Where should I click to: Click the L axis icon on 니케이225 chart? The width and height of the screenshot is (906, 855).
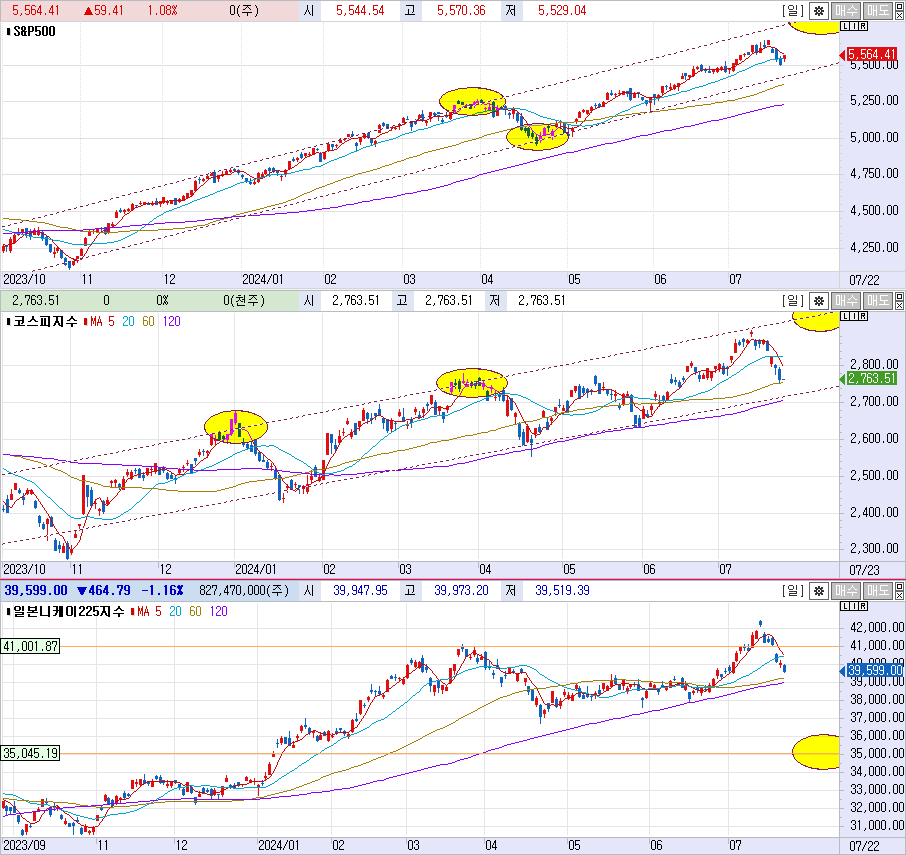844,606
